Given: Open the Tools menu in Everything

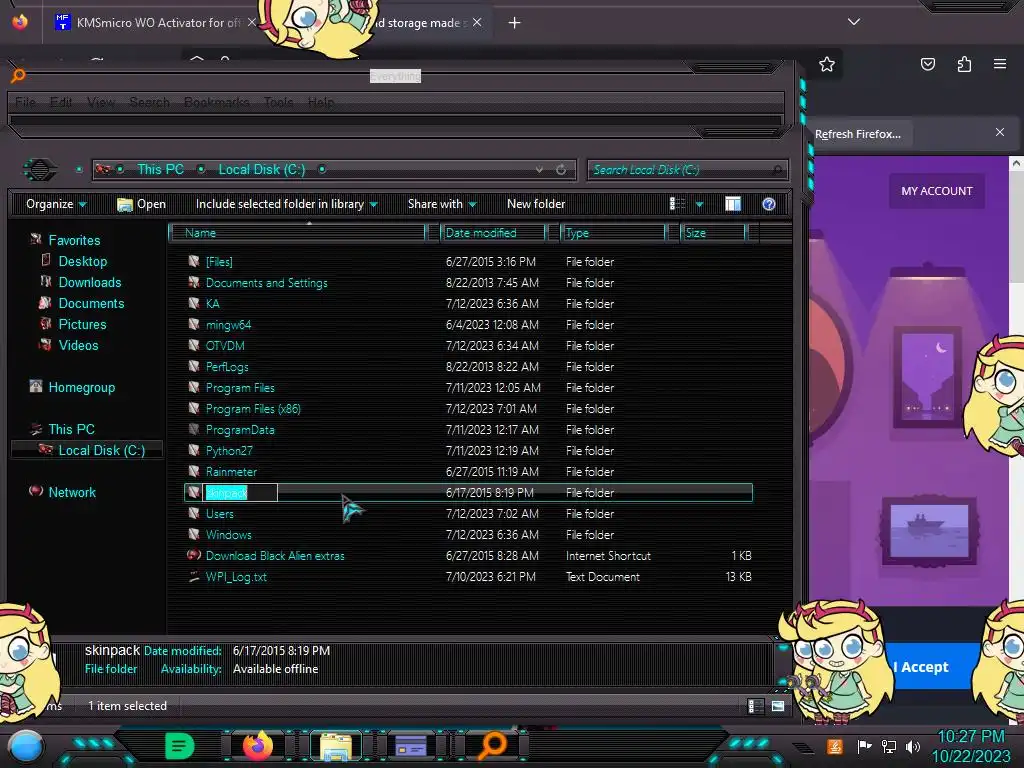Looking at the screenshot, I should [278, 103].
